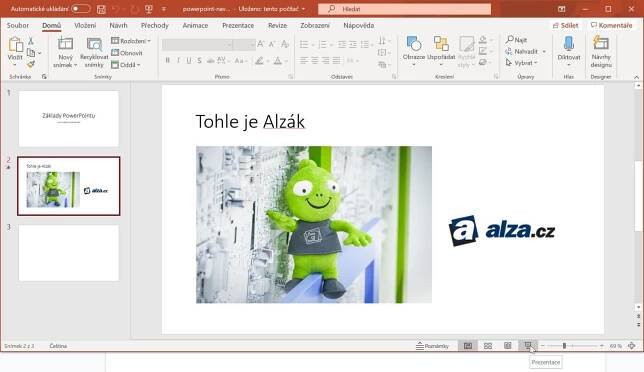Open the Nápověda tab

(x=359, y=25)
